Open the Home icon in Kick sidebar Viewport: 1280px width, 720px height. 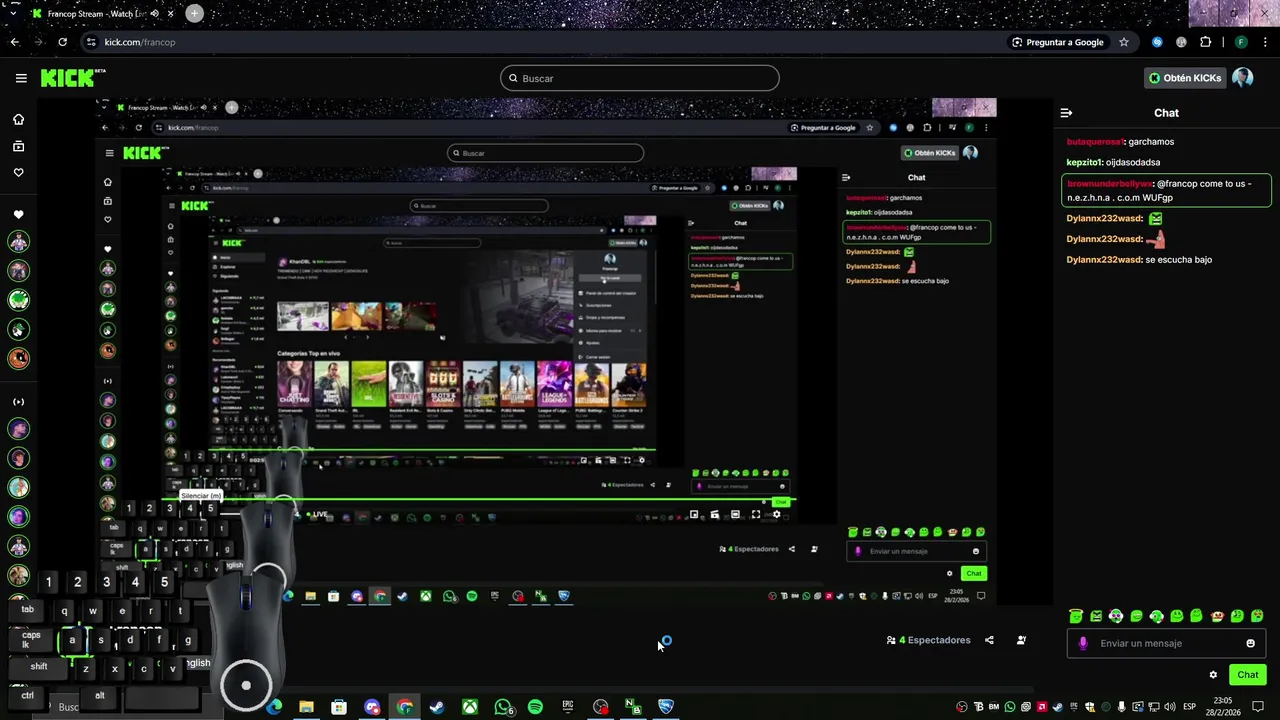[x=18, y=119]
